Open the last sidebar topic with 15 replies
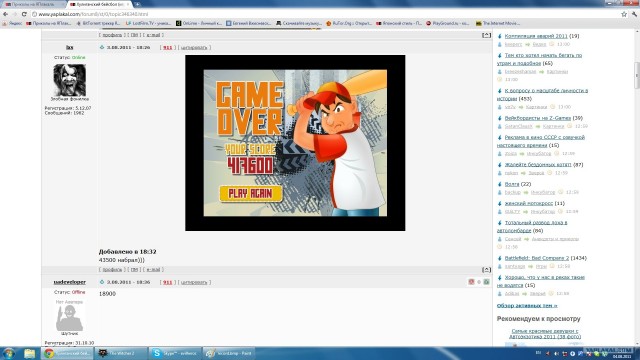Viewport: 640px width, 360px height. click(541, 281)
